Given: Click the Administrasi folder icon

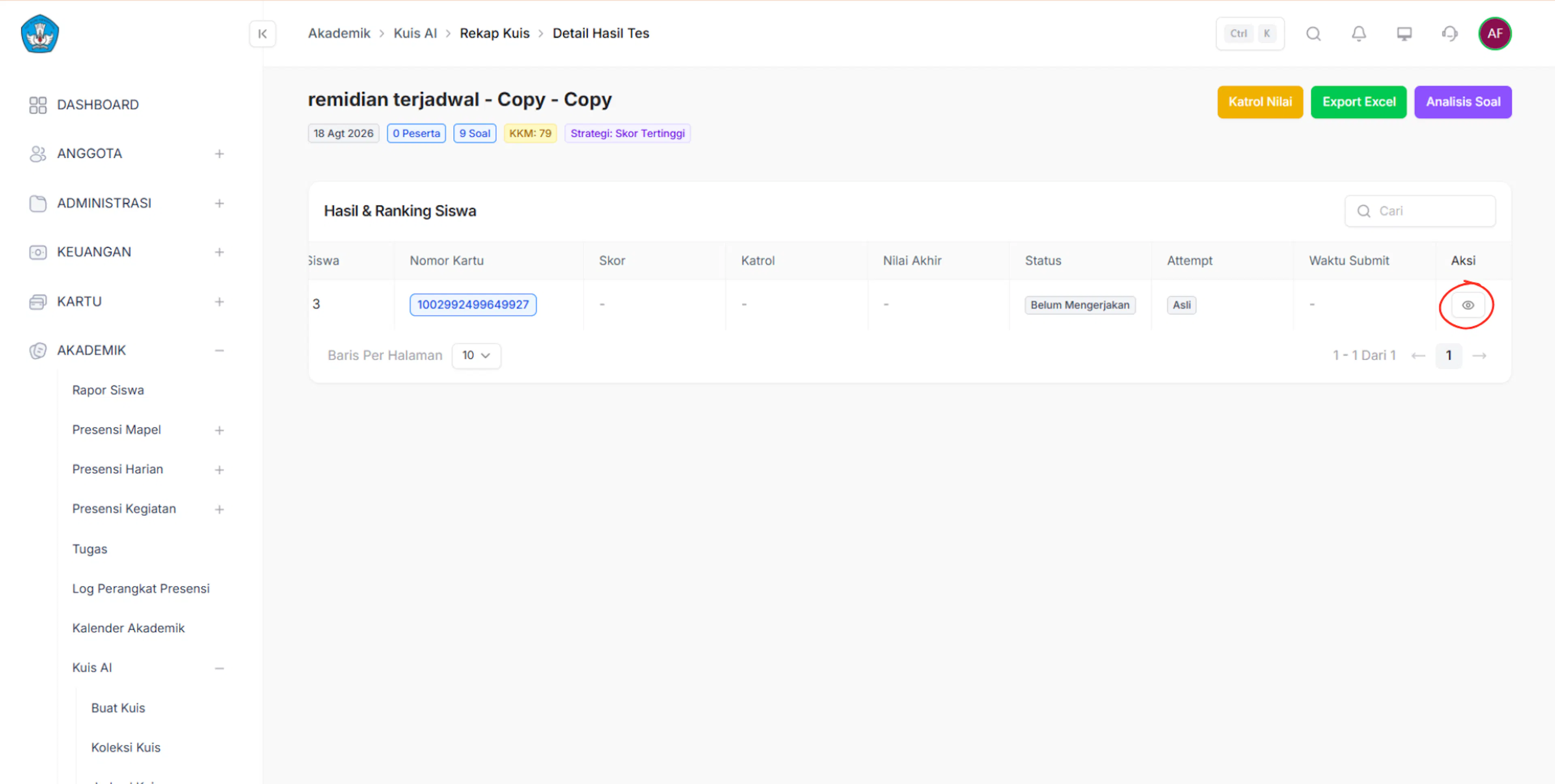Looking at the screenshot, I should pyautogui.click(x=37, y=204).
